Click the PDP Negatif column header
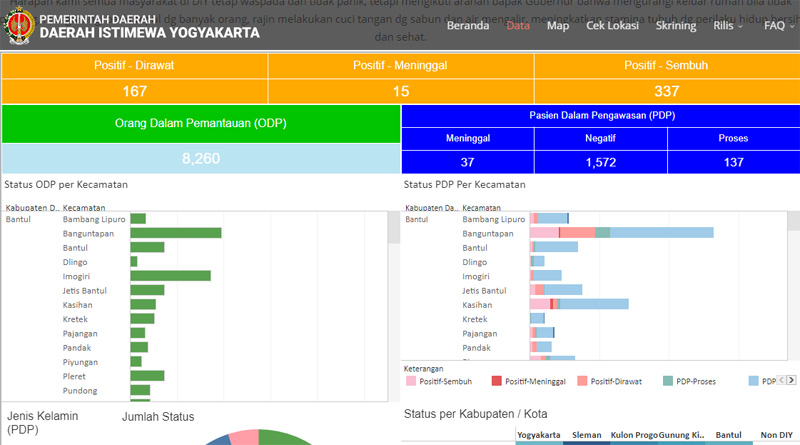Image resolution: width=800 pixels, height=445 pixels. click(x=601, y=138)
